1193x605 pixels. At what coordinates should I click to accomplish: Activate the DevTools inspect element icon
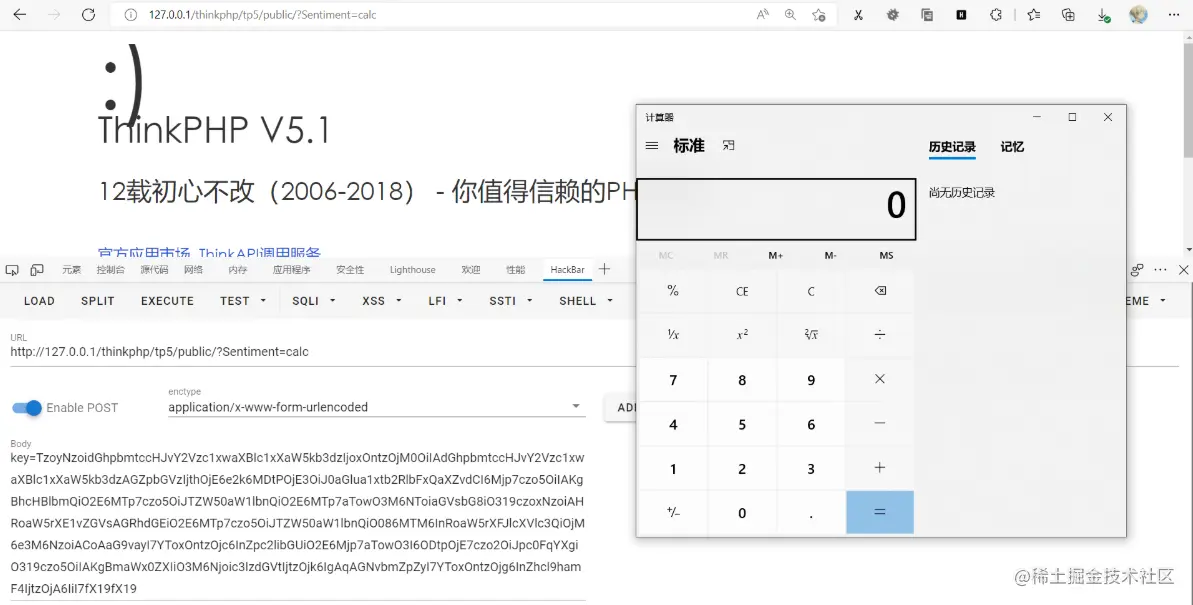click(12, 269)
